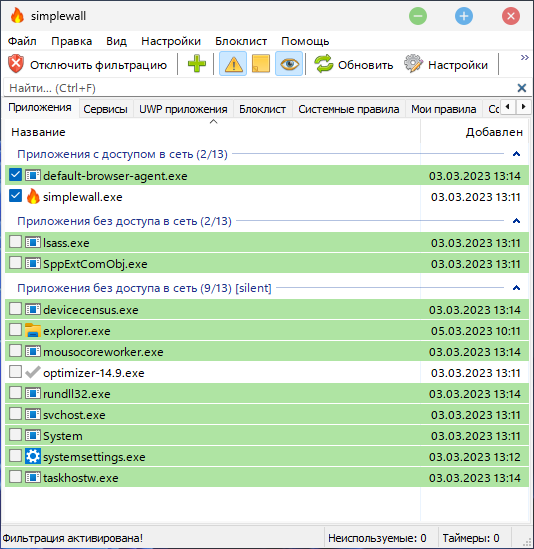Viewport: 534px width, 549px height.
Task: Toggle the yellow warning notifications icon
Action: [x=233, y=64]
